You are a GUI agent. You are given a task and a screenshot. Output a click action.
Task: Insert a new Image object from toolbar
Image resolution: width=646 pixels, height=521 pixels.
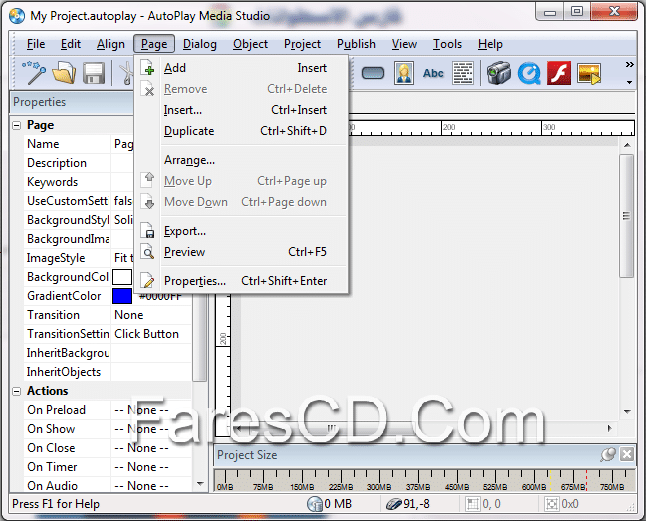[x=404, y=73]
